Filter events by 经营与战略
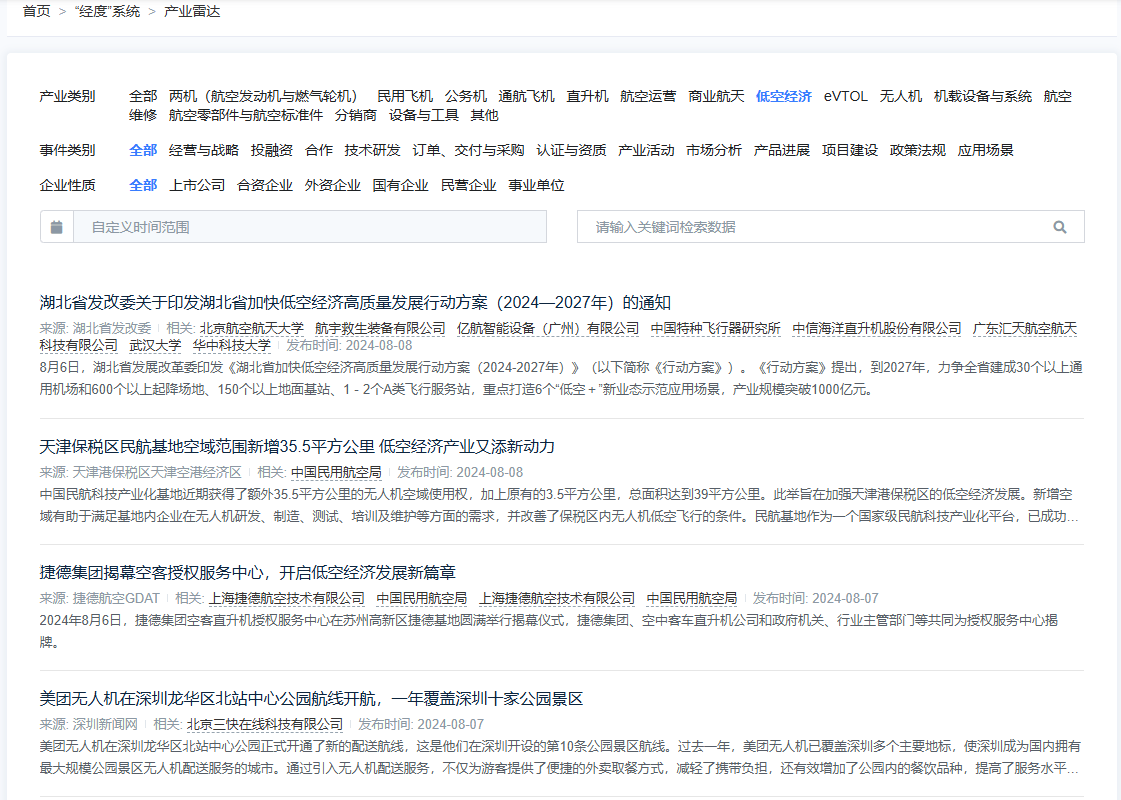 tap(204, 150)
